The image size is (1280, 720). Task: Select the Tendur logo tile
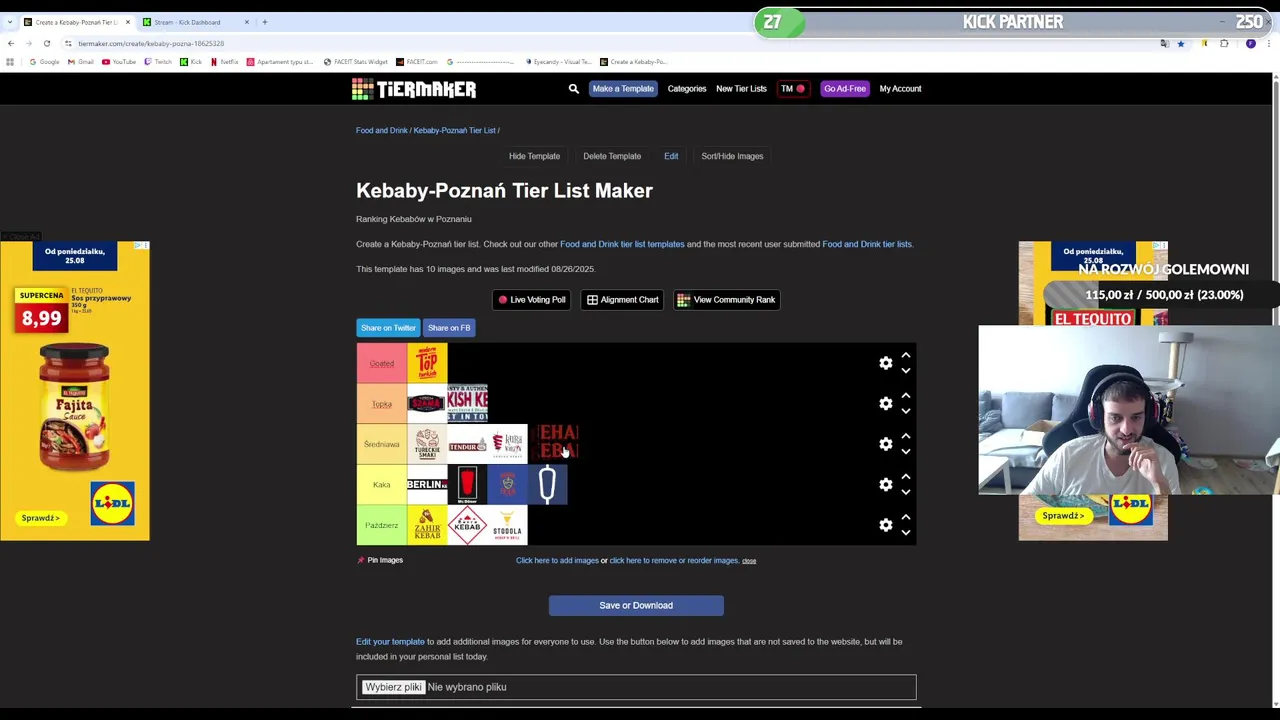[x=467, y=444]
